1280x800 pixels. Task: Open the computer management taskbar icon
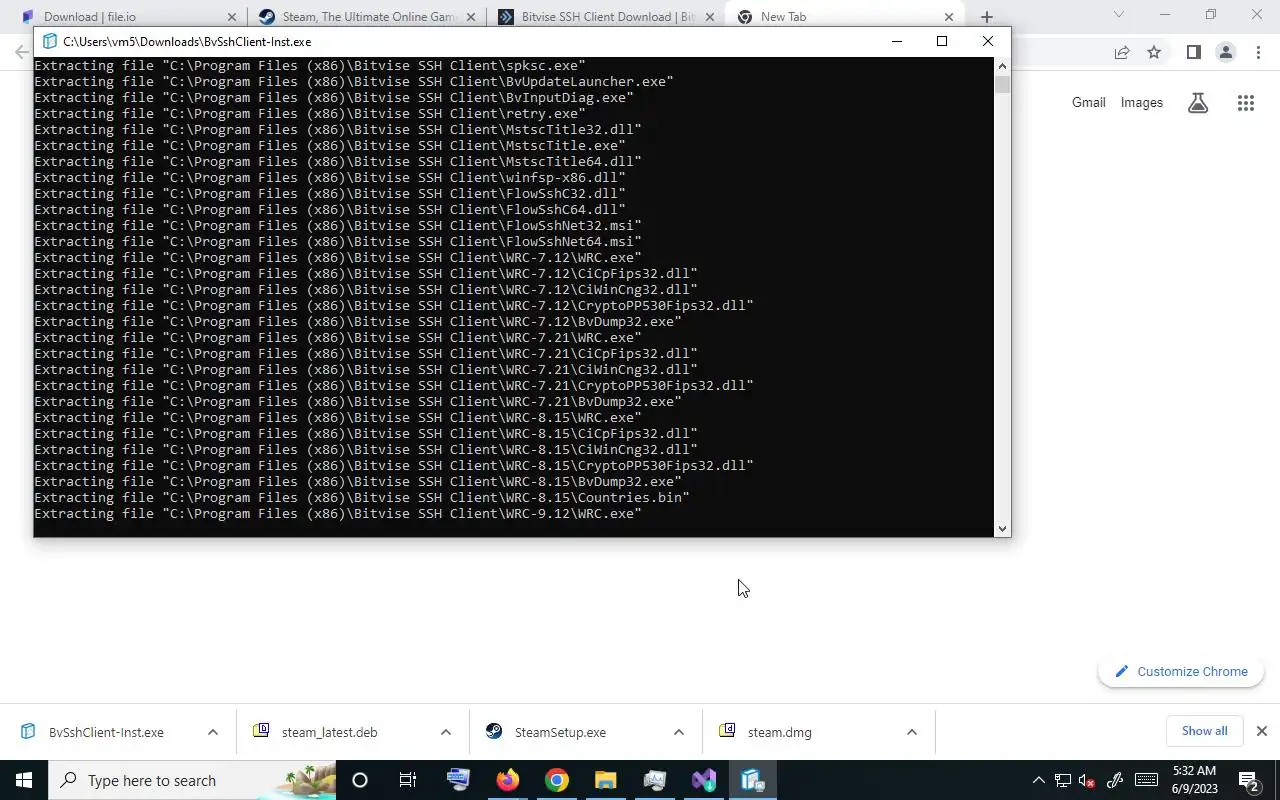458,780
